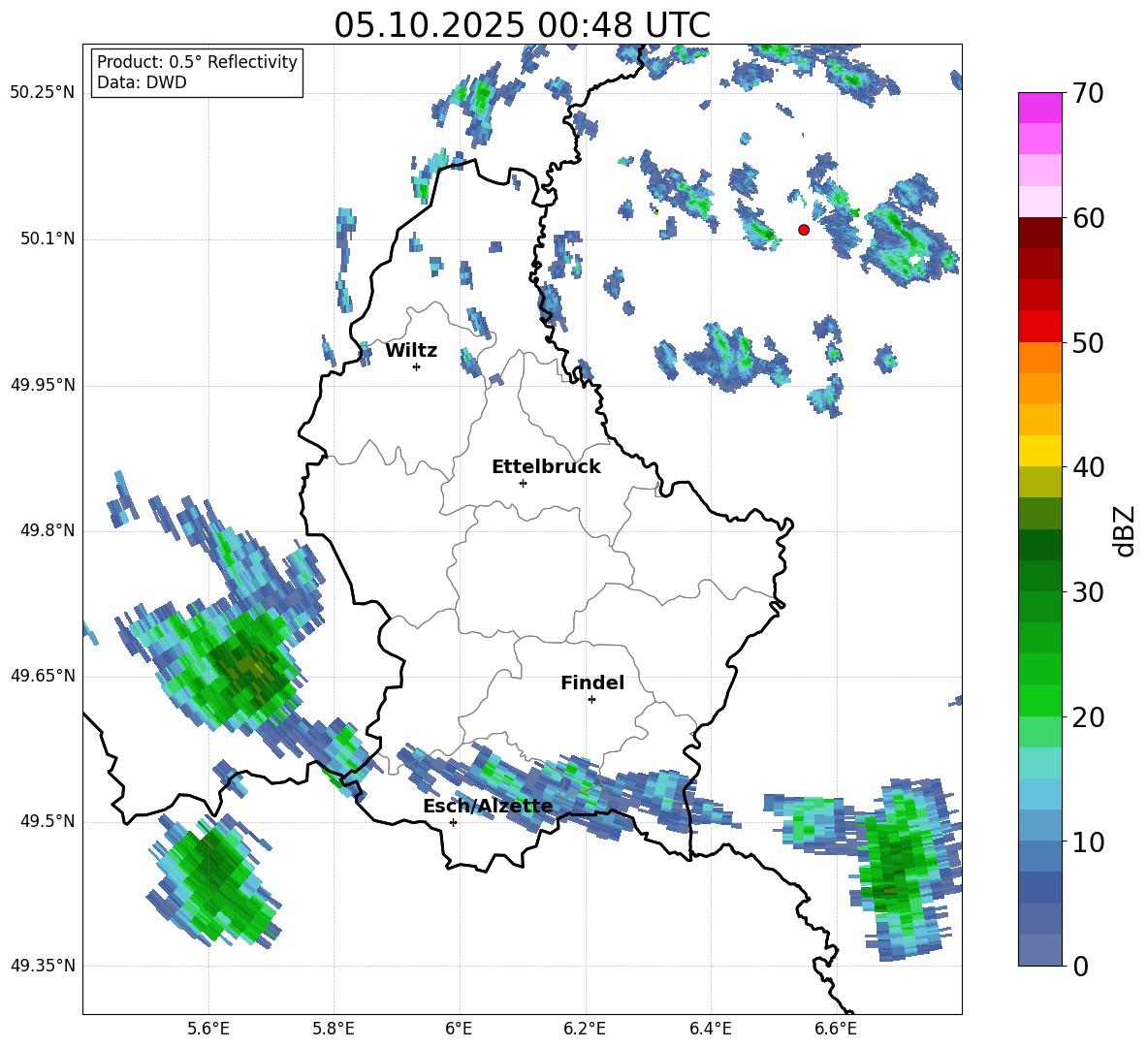Viewport: 1148px width, 1048px height.
Task: Click the dark red 60 dBZ colorbar band
Action: 1039,232
